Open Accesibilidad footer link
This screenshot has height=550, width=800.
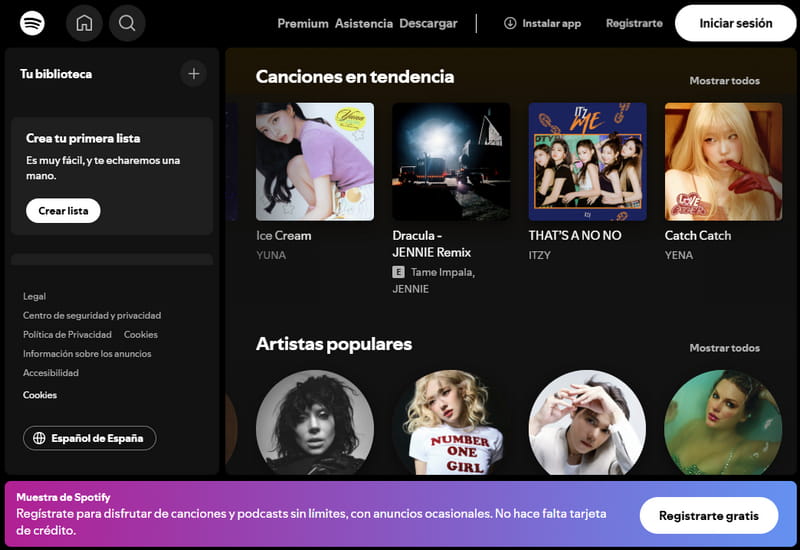[x=51, y=373]
